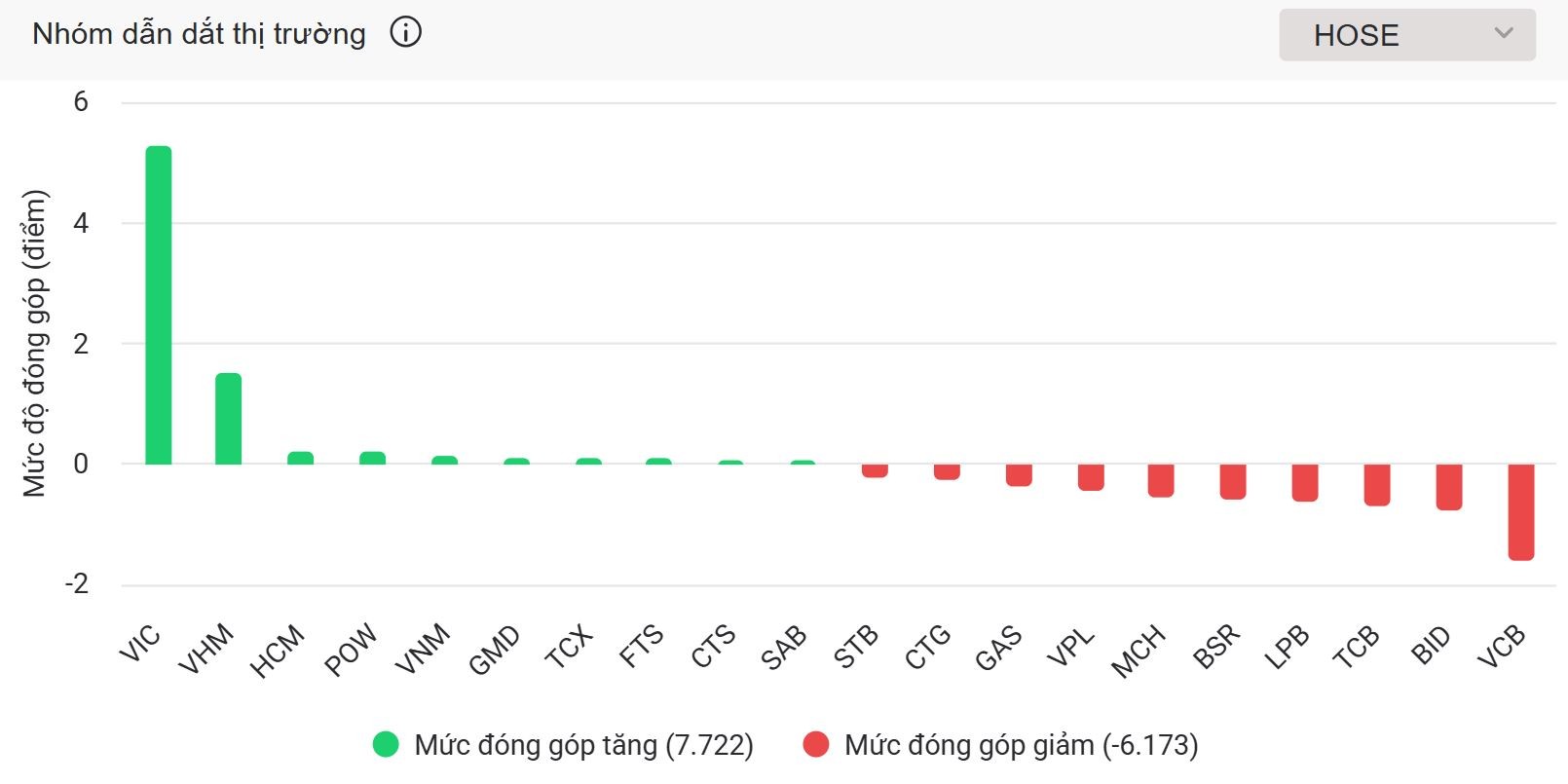1568x784 pixels.
Task: Click the Nhóm dẫn dắt thị trường title
Action: point(199,34)
